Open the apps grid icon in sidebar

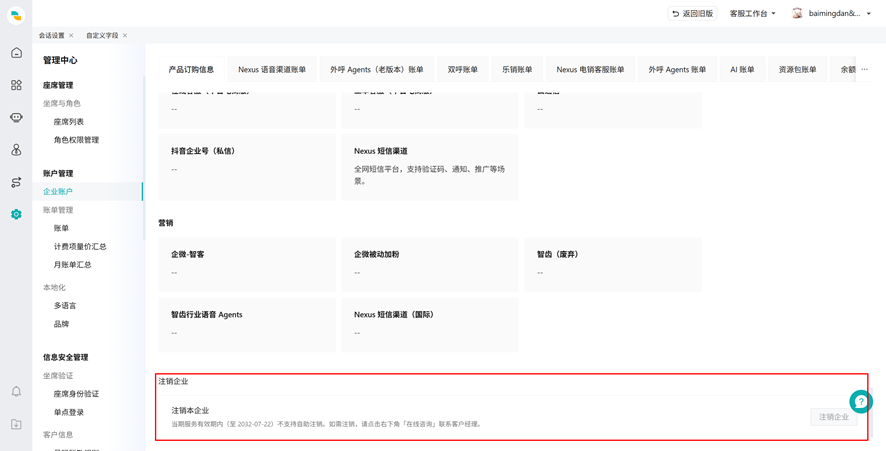pos(16,85)
